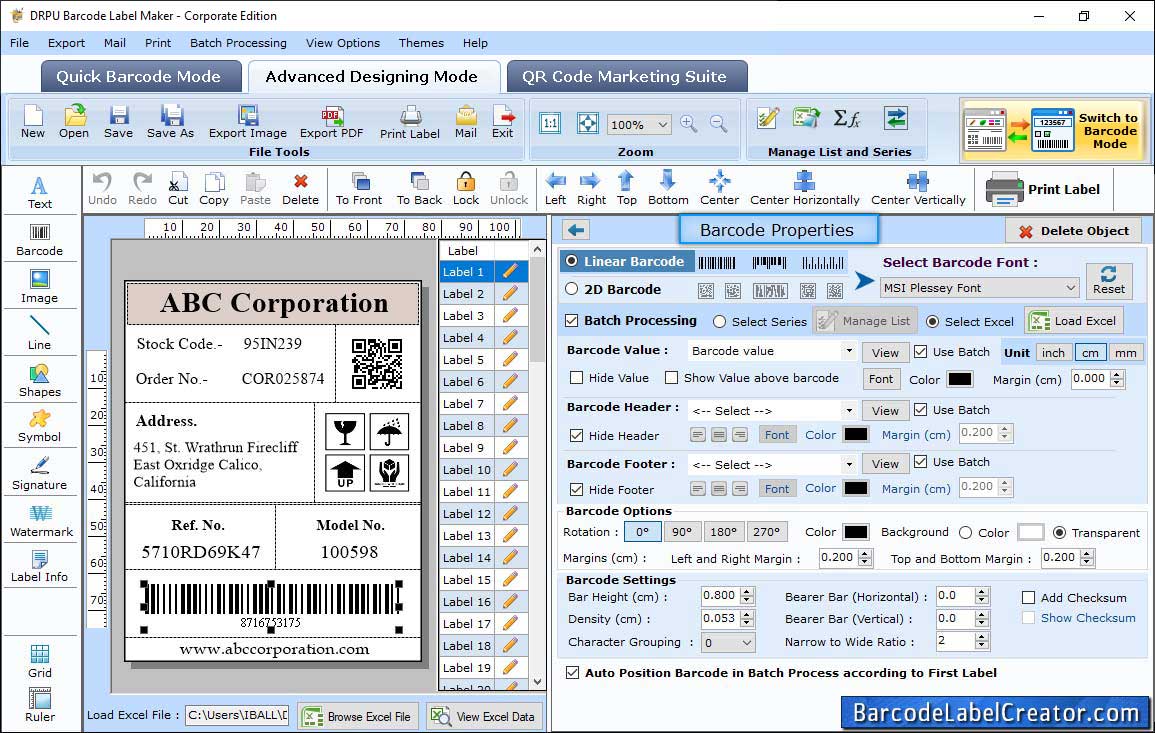
Task: Toggle Auto Position Barcode in Batch Process
Action: point(572,672)
